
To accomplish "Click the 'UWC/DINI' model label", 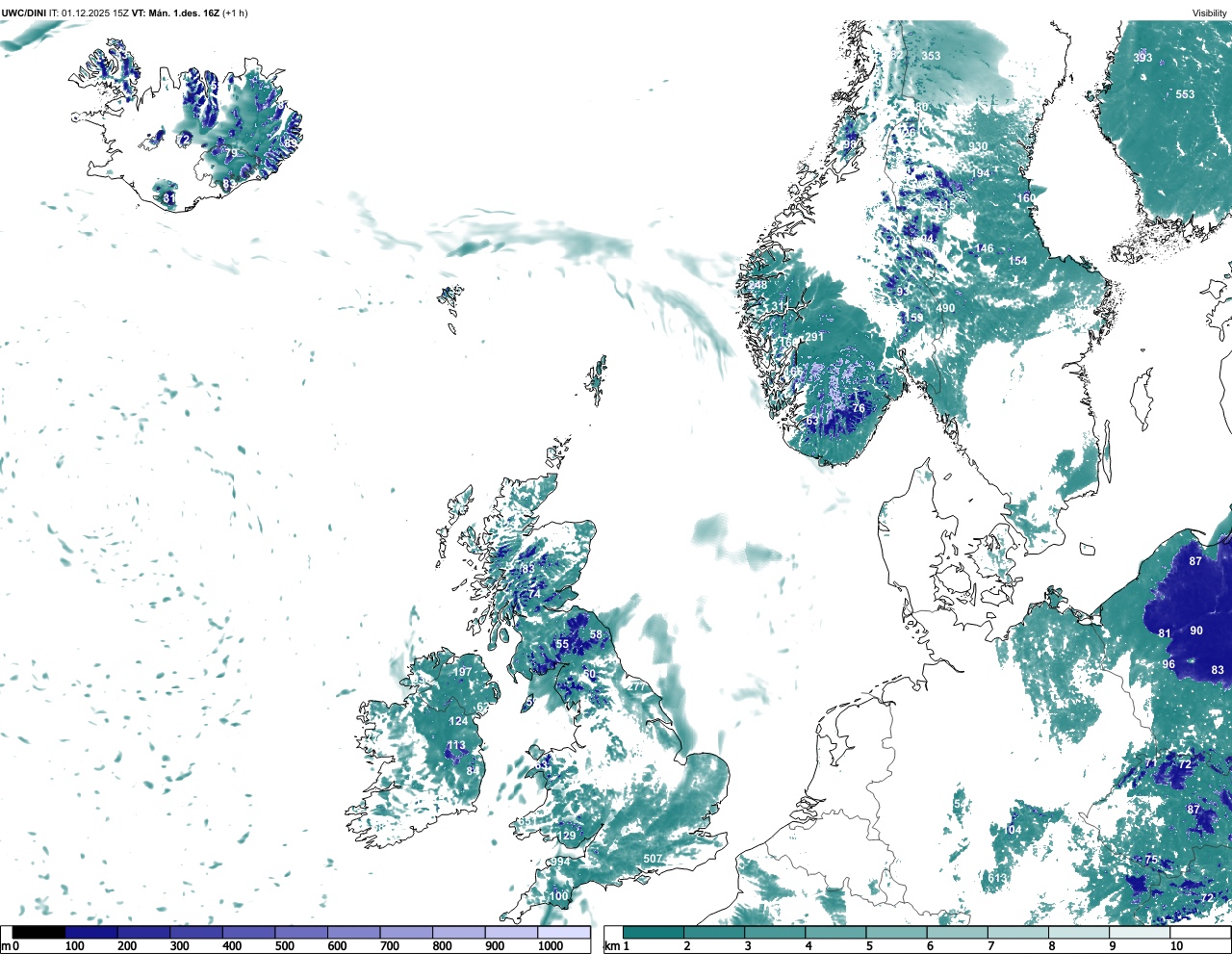I will (24, 13).
